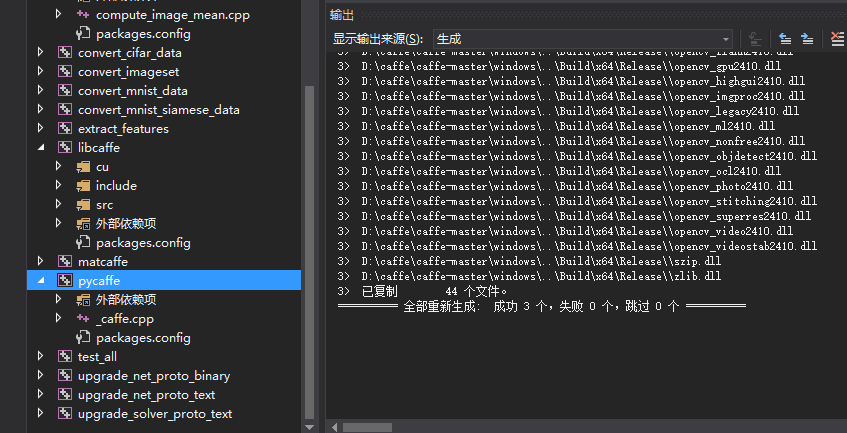This screenshot has height=433, width=847.
Task: Click the test_all project icon
Action: (x=65, y=357)
